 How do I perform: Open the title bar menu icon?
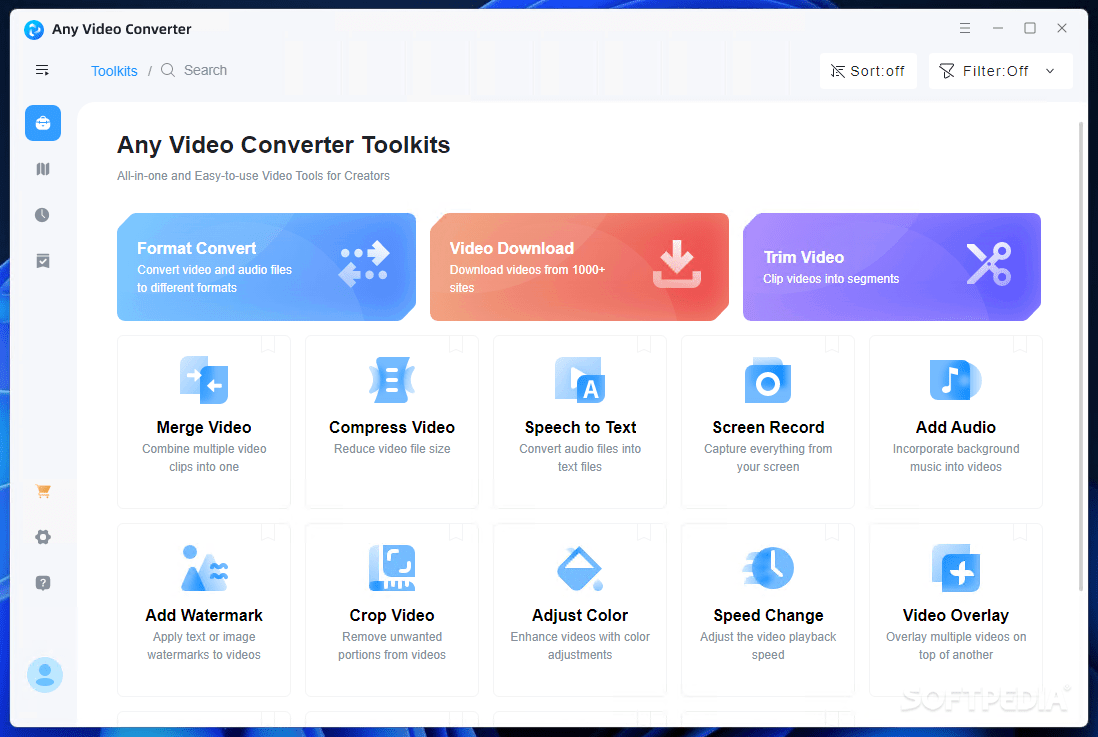[x=965, y=28]
